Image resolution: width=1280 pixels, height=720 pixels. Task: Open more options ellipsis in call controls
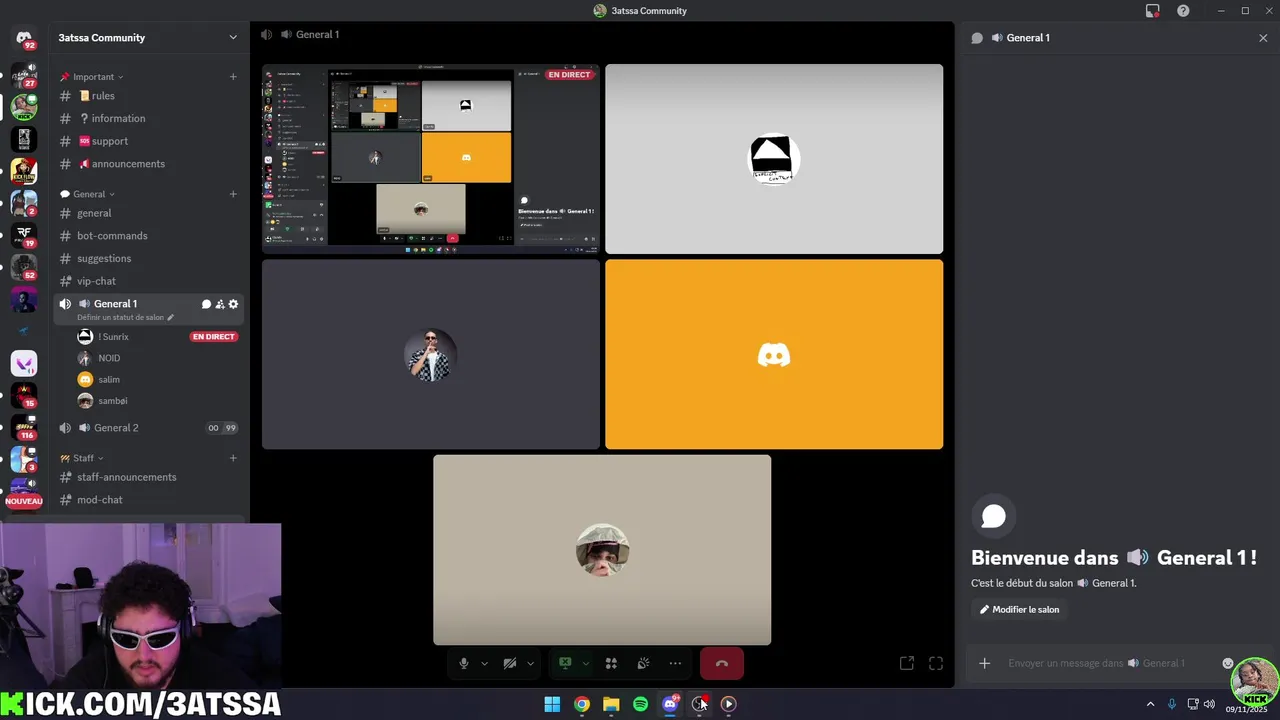[x=675, y=663]
